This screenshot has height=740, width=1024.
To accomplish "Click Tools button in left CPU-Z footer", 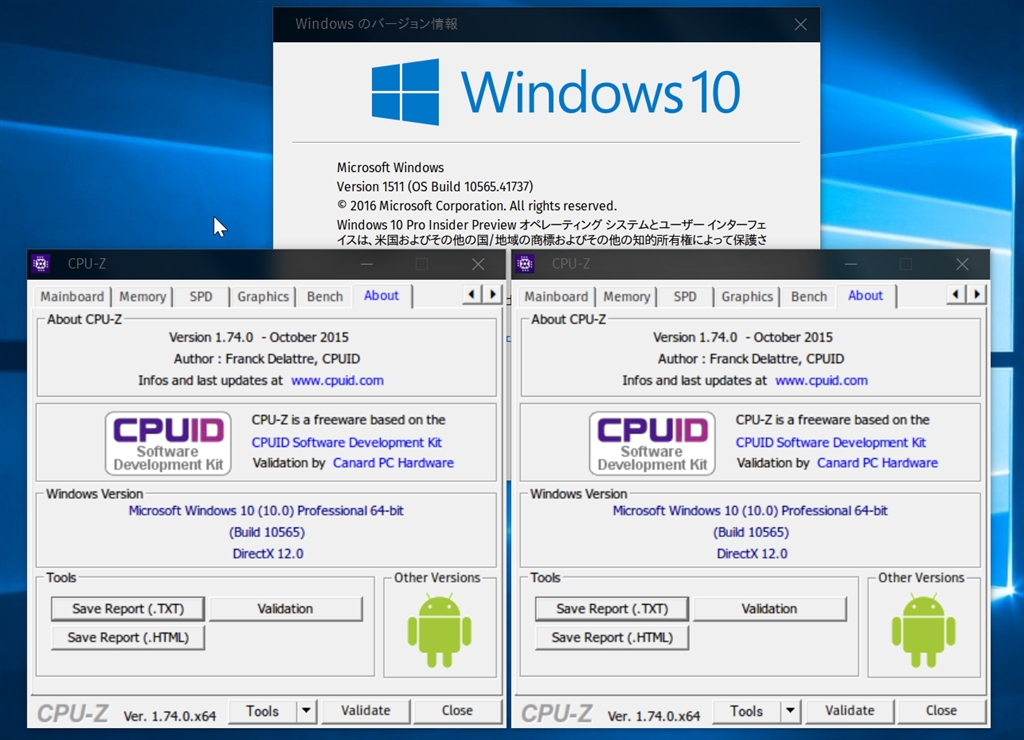I will tap(263, 711).
